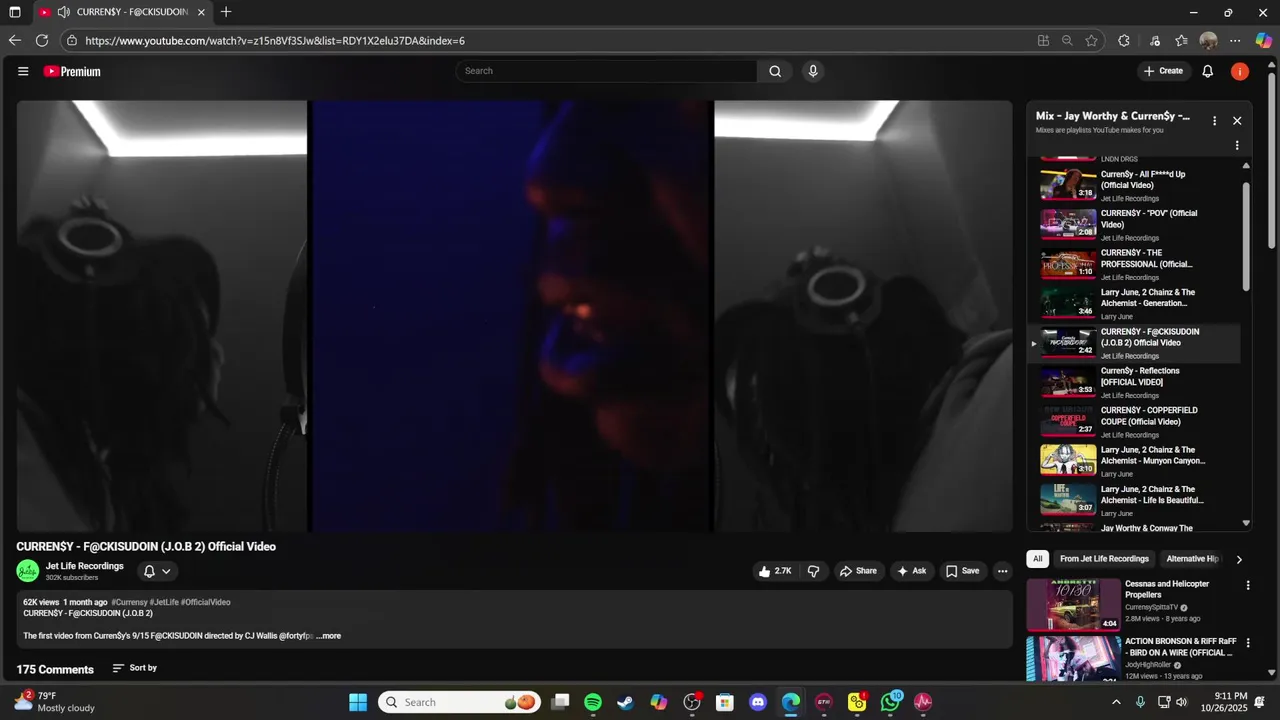This screenshot has width=1280, height=720.
Task: Open YouTube notifications bell in header
Action: pyautogui.click(x=1208, y=71)
